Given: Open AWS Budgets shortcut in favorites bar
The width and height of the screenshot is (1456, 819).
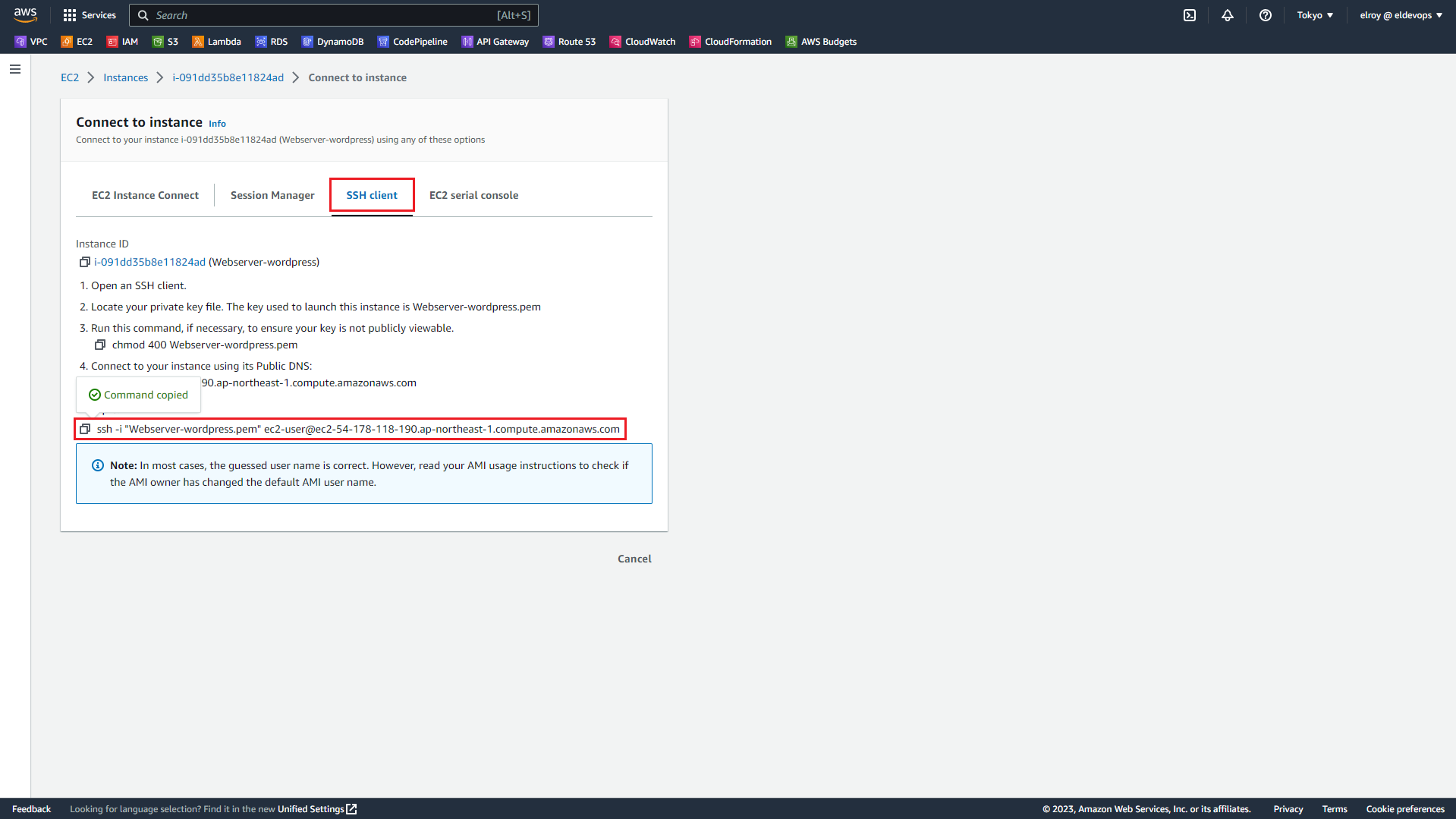Looking at the screenshot, I should pos(821,42).
